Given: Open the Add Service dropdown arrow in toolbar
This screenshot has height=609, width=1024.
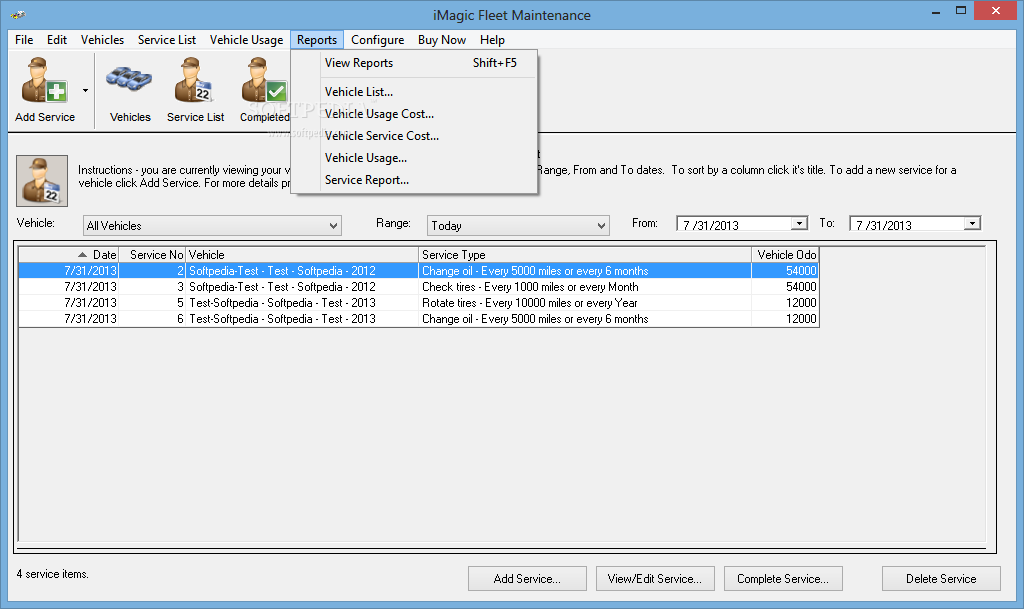Looking at the screenshot, I should pos(86,90).
